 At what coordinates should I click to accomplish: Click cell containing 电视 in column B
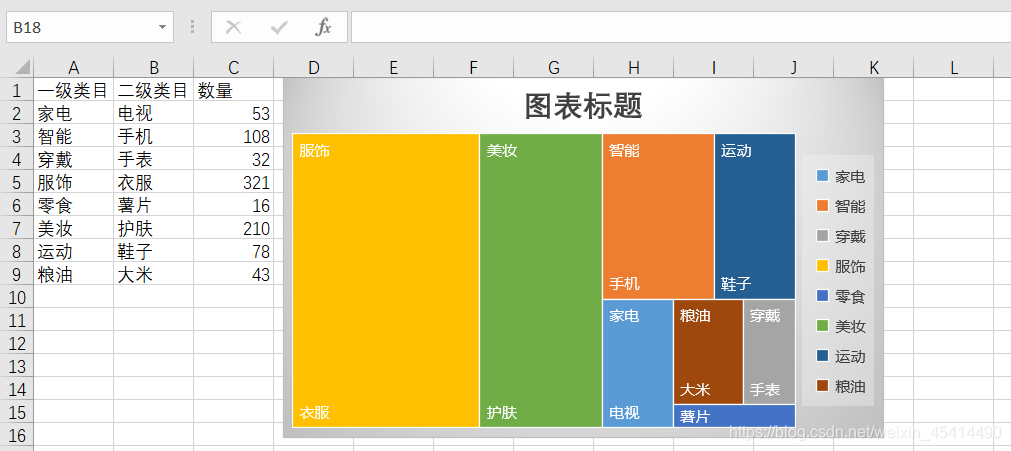153,114
